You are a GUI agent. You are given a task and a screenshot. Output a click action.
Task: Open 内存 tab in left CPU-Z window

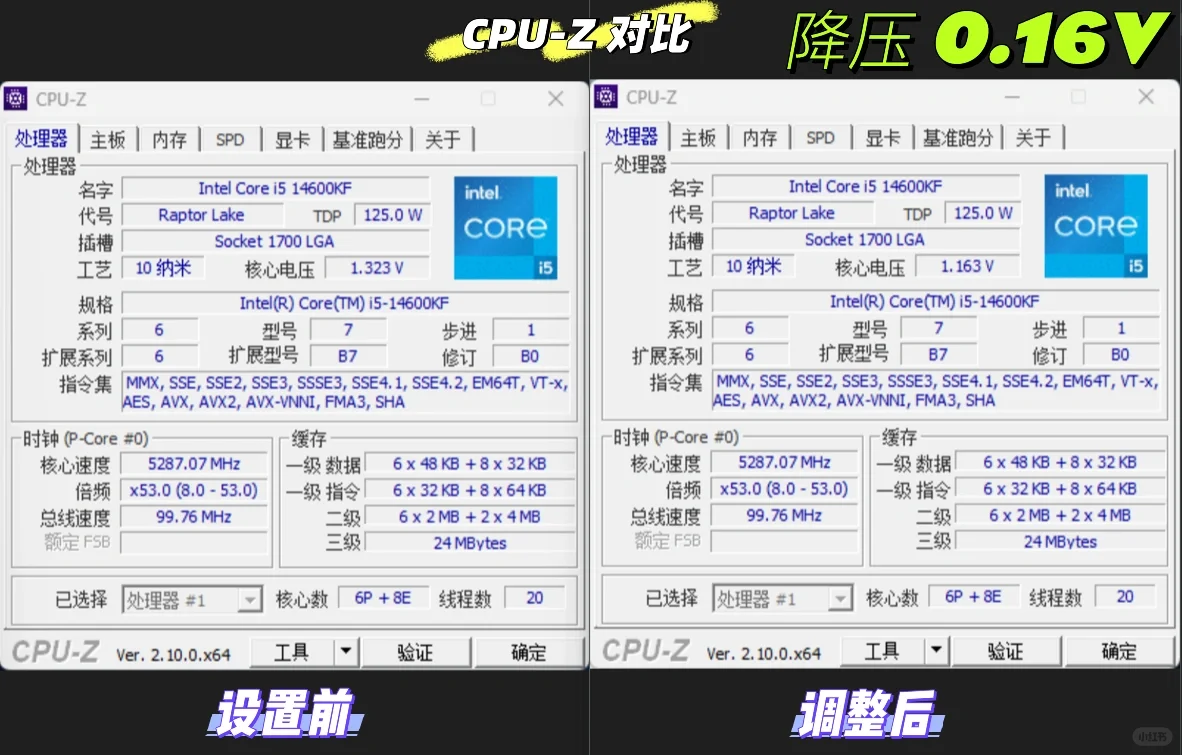point(169,139)
